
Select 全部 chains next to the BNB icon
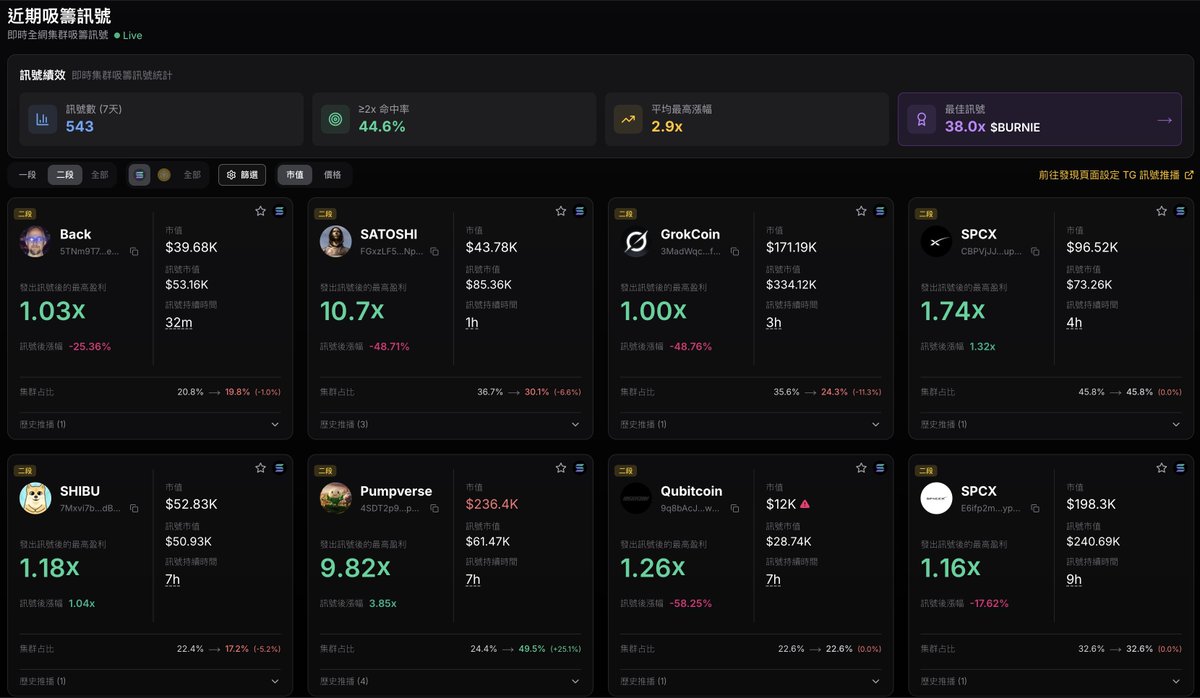(192, 175)
